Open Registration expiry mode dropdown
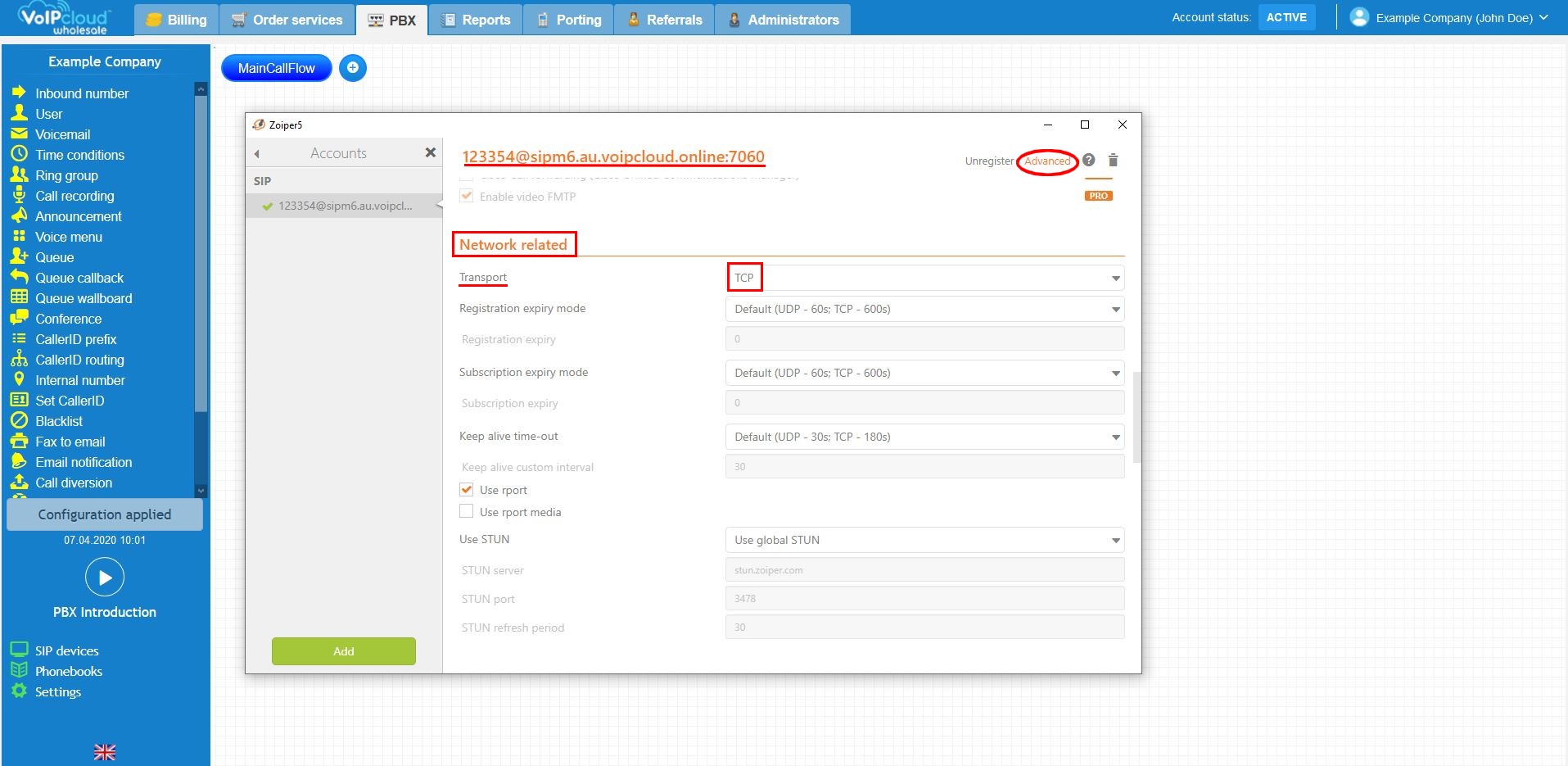Viewport: 1568px width, 766px height. 924,309
